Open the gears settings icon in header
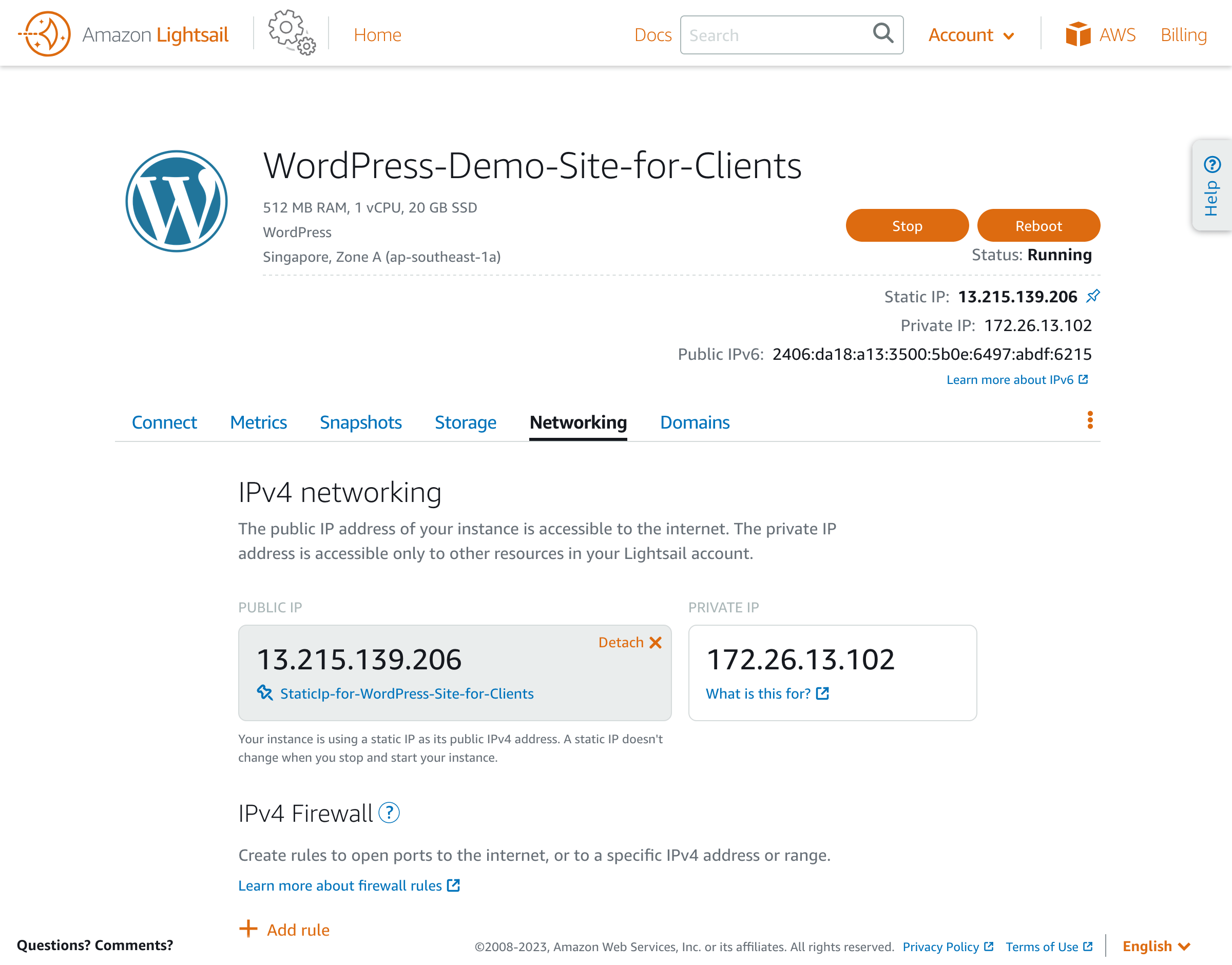The height and width of the screenshot is (965, 1232). tap(292, 33)
